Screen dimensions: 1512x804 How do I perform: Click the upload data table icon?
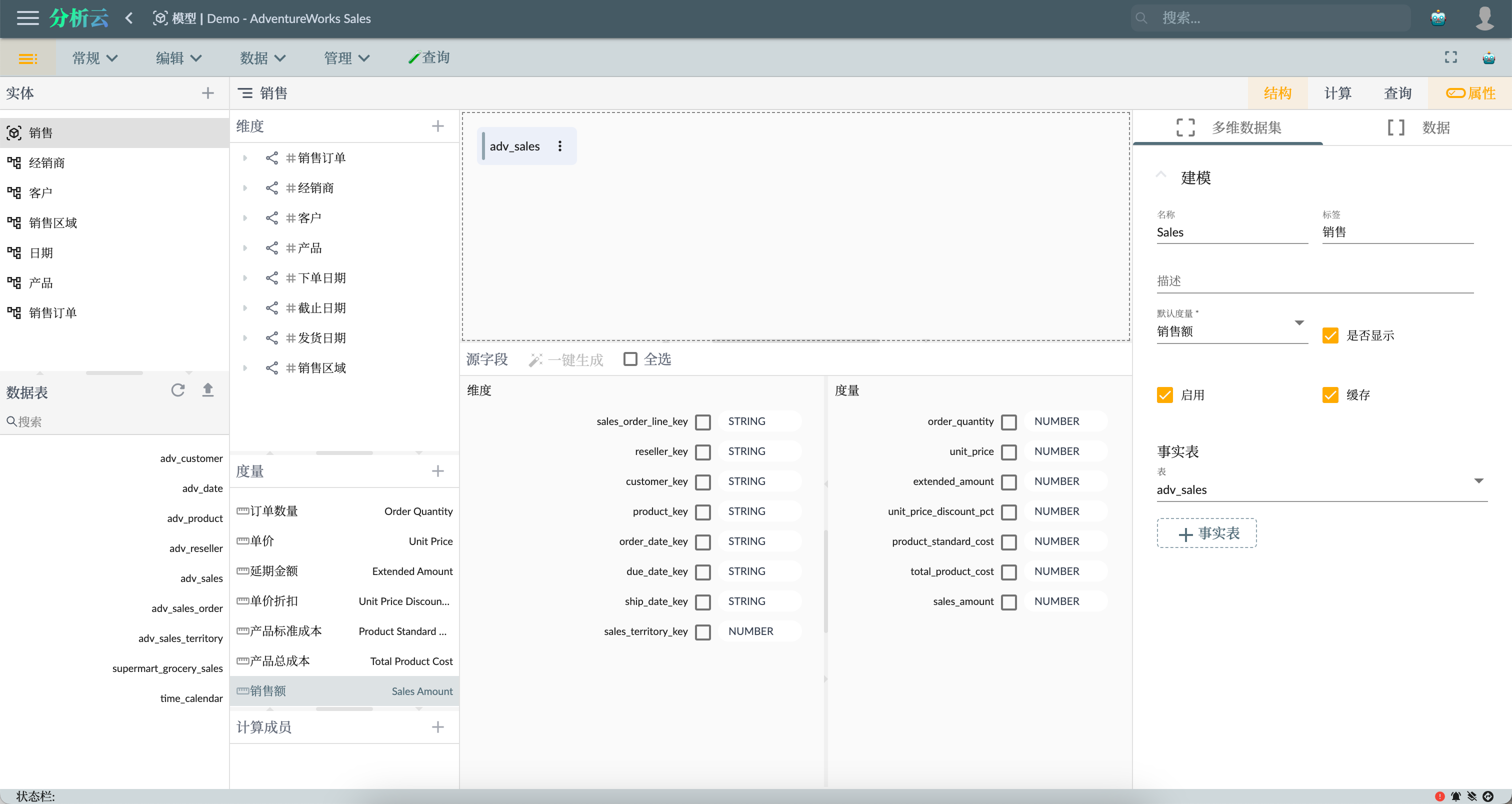click(208, 390)
